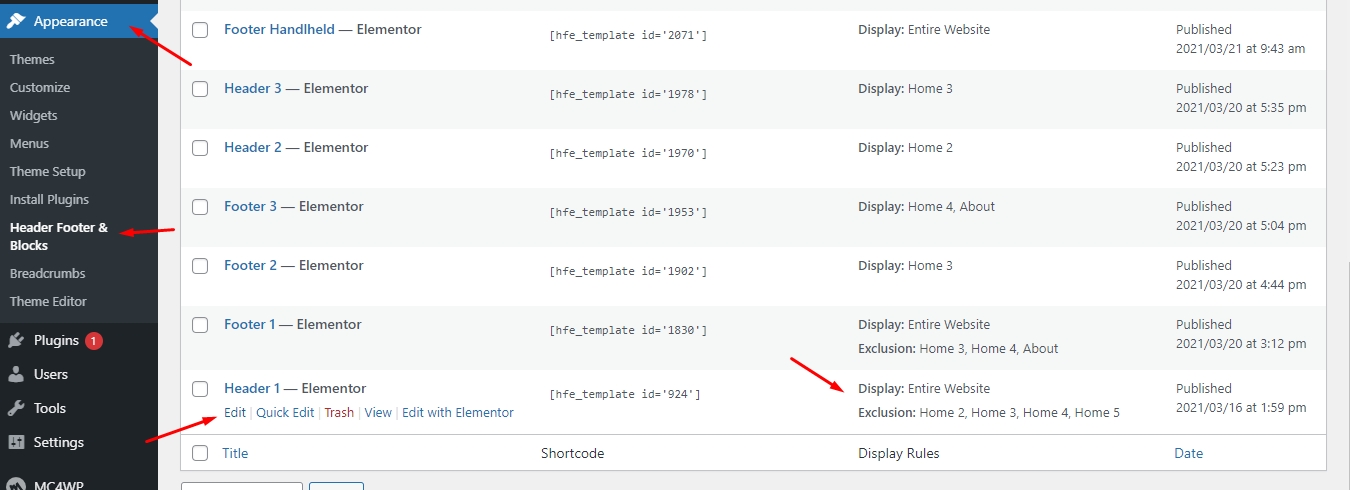Open the Widgets menu entry
The image size is (1350, 490).
pos(34,116)
